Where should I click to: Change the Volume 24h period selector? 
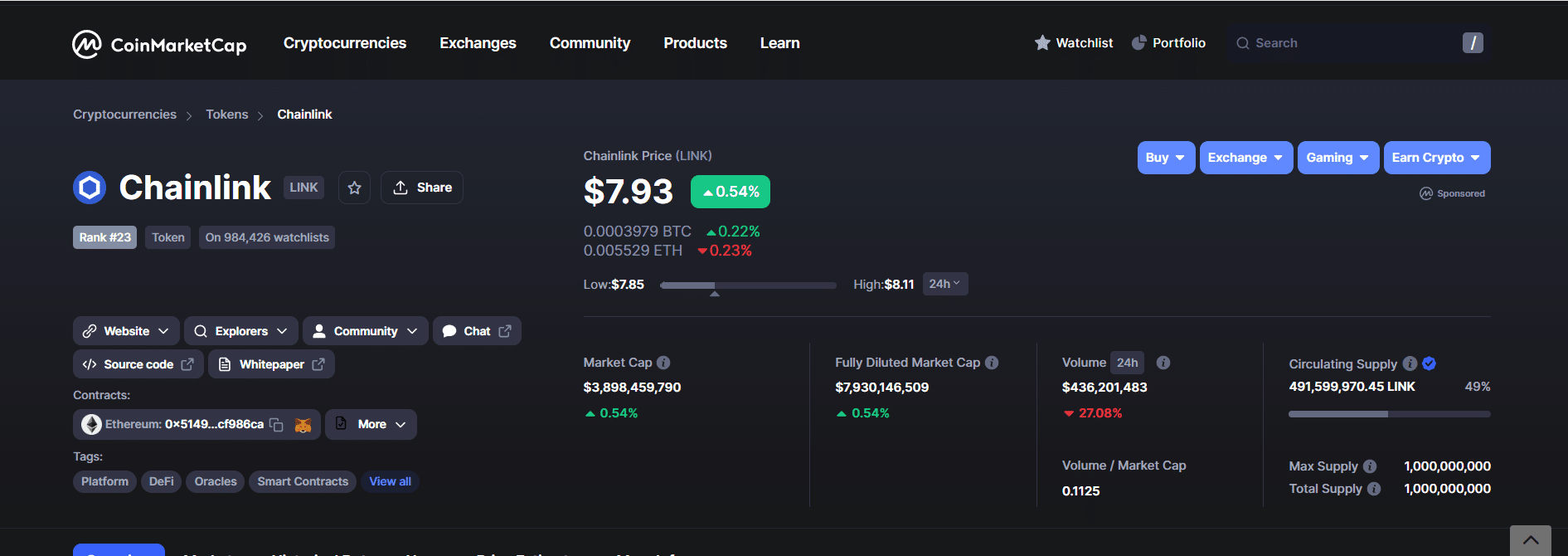tap(1127, 363)
